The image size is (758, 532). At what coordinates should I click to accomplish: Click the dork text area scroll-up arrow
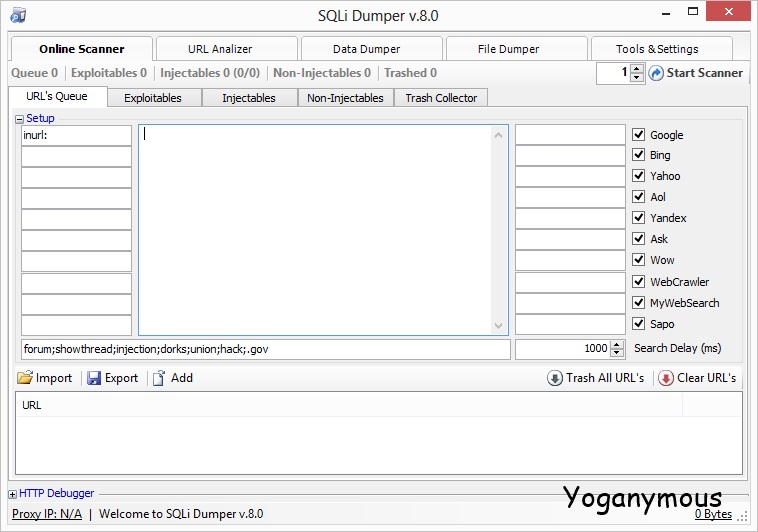click(x=498, y=135)
